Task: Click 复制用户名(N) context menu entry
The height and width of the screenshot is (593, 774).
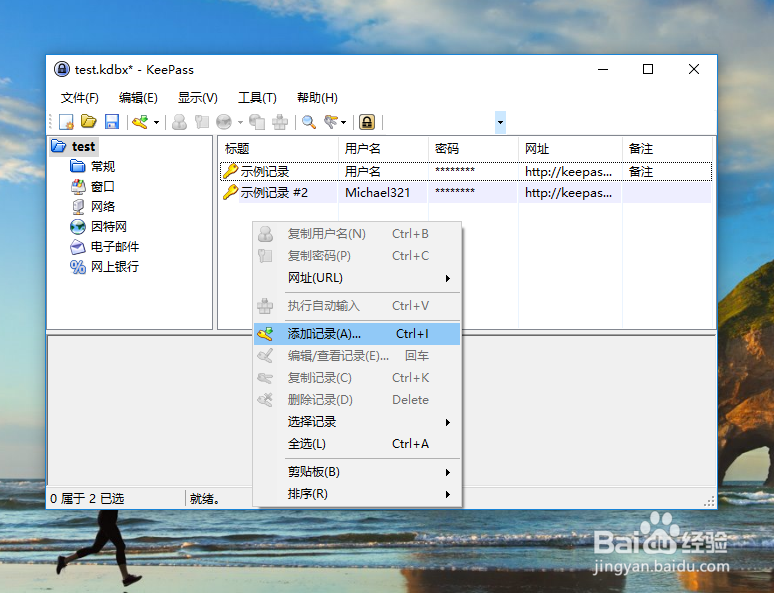Action: [357, 234]
